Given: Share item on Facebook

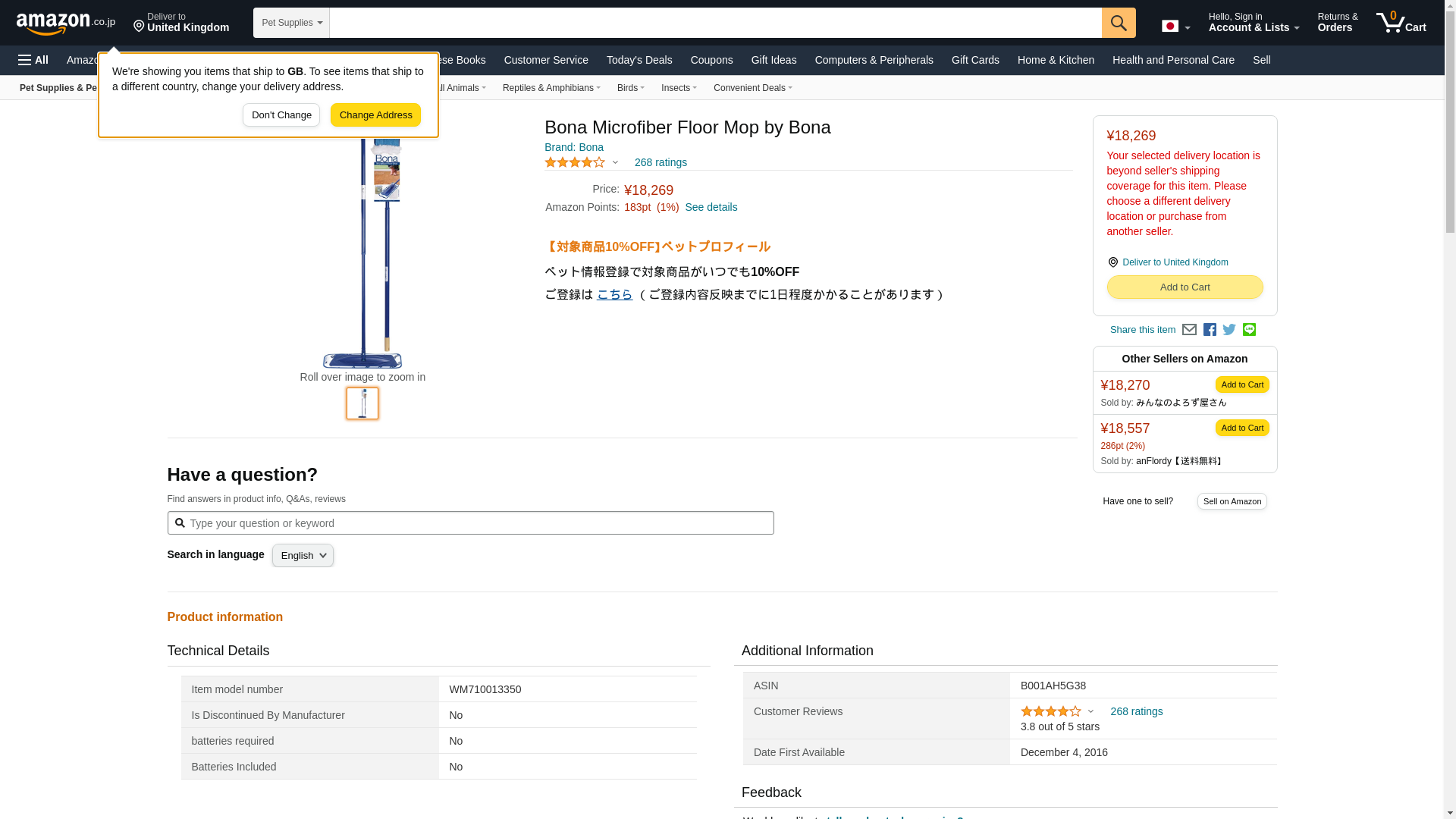Looking at the screenshot, I should click(x=1210, y=330).
